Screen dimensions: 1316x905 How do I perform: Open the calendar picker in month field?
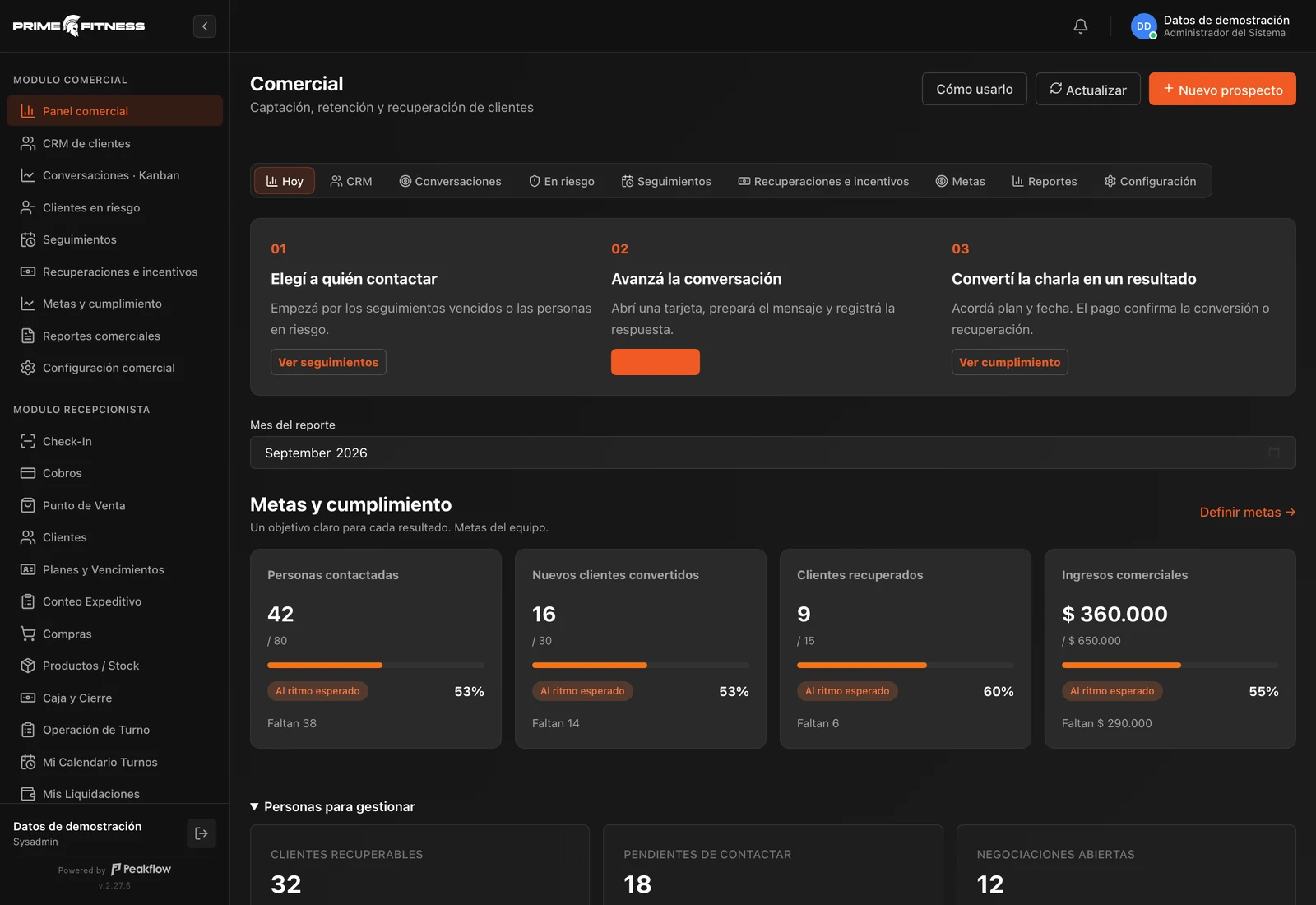[x=1274, y=452]
